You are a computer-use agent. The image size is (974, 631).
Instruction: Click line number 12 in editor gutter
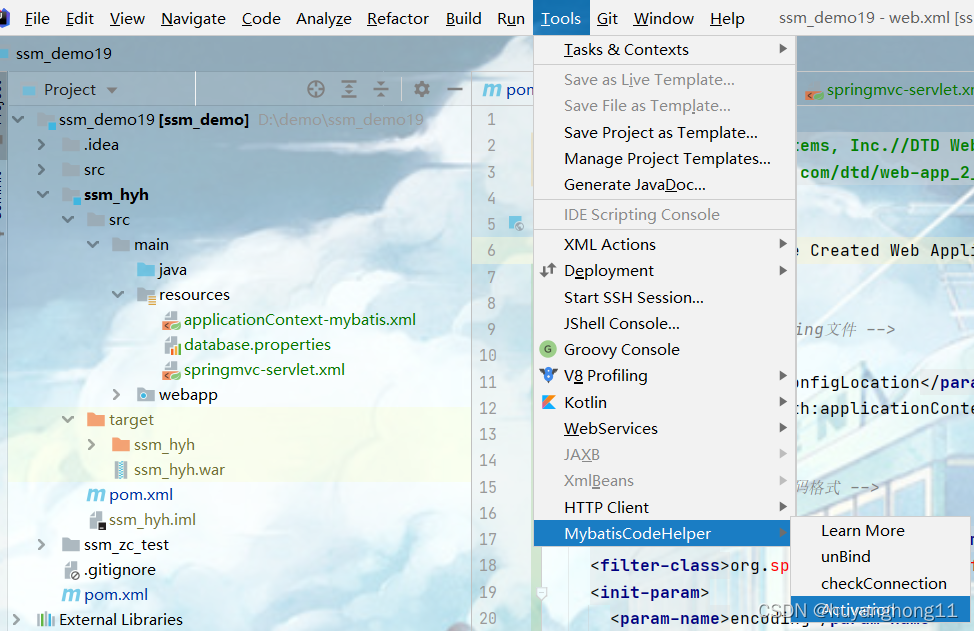click(488, 408)
